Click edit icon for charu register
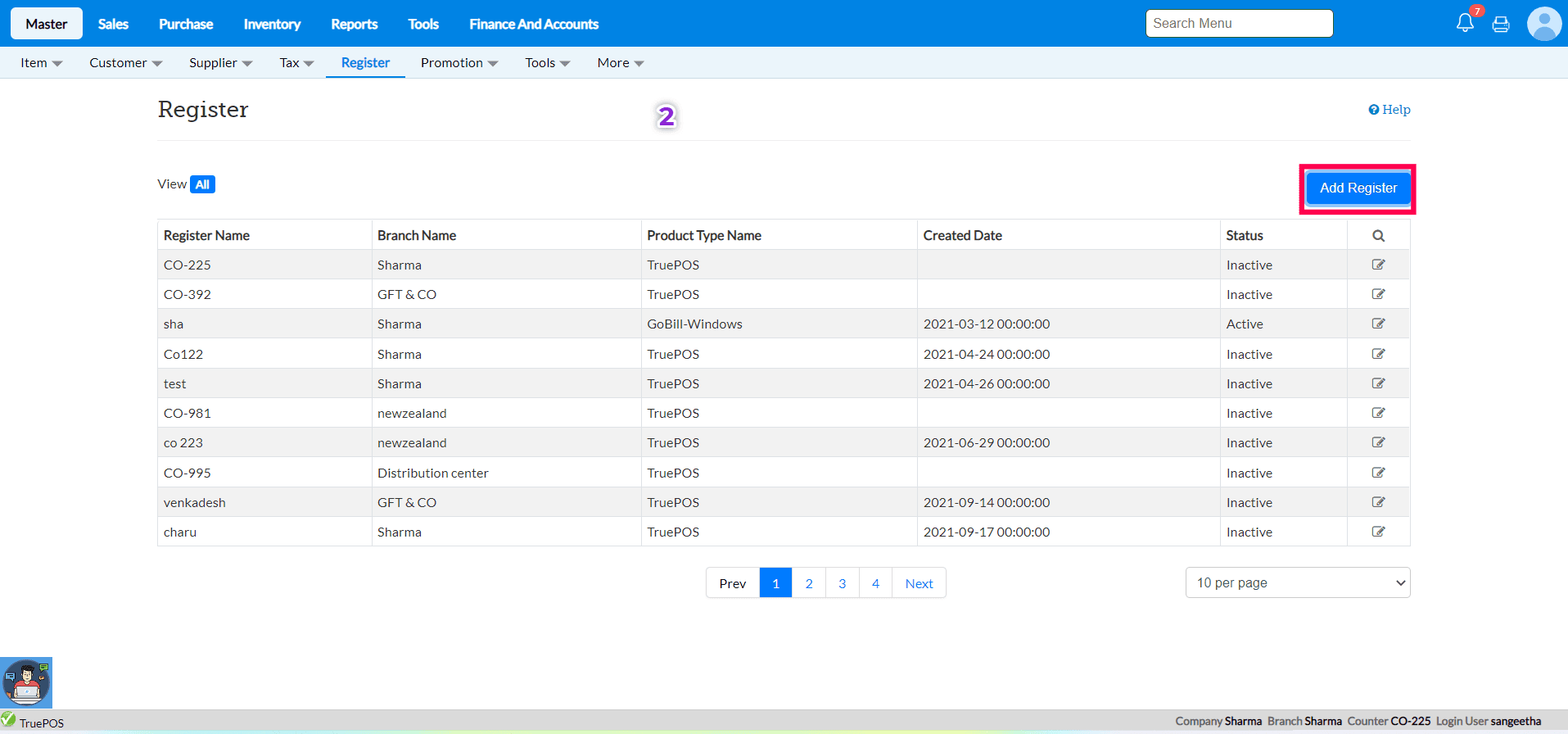1568x734 pixels. pyautogui.click(x=1378, y=532)
